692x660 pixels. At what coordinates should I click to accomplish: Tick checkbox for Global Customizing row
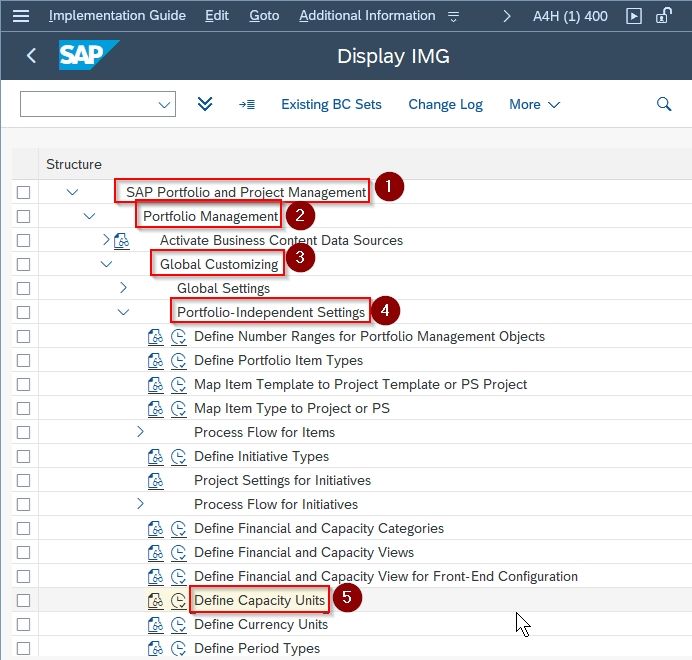[23, 264]
